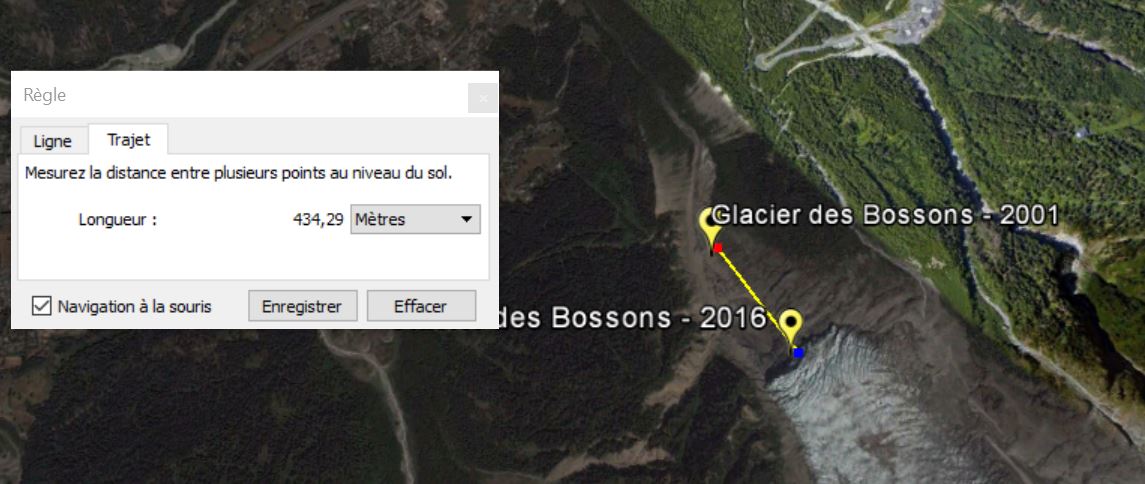Open the Mètres unit dropdown

point(416,219)
